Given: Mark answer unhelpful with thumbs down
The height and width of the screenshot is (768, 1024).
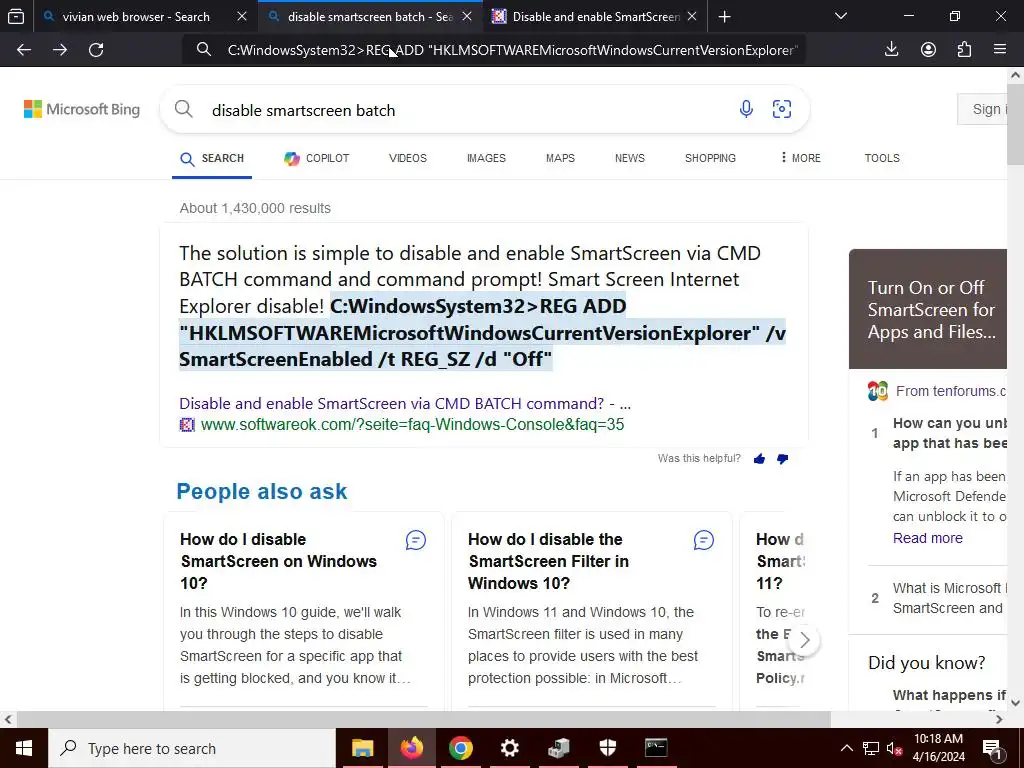Looking at the screenshot, I should click(x=782, y=458).
